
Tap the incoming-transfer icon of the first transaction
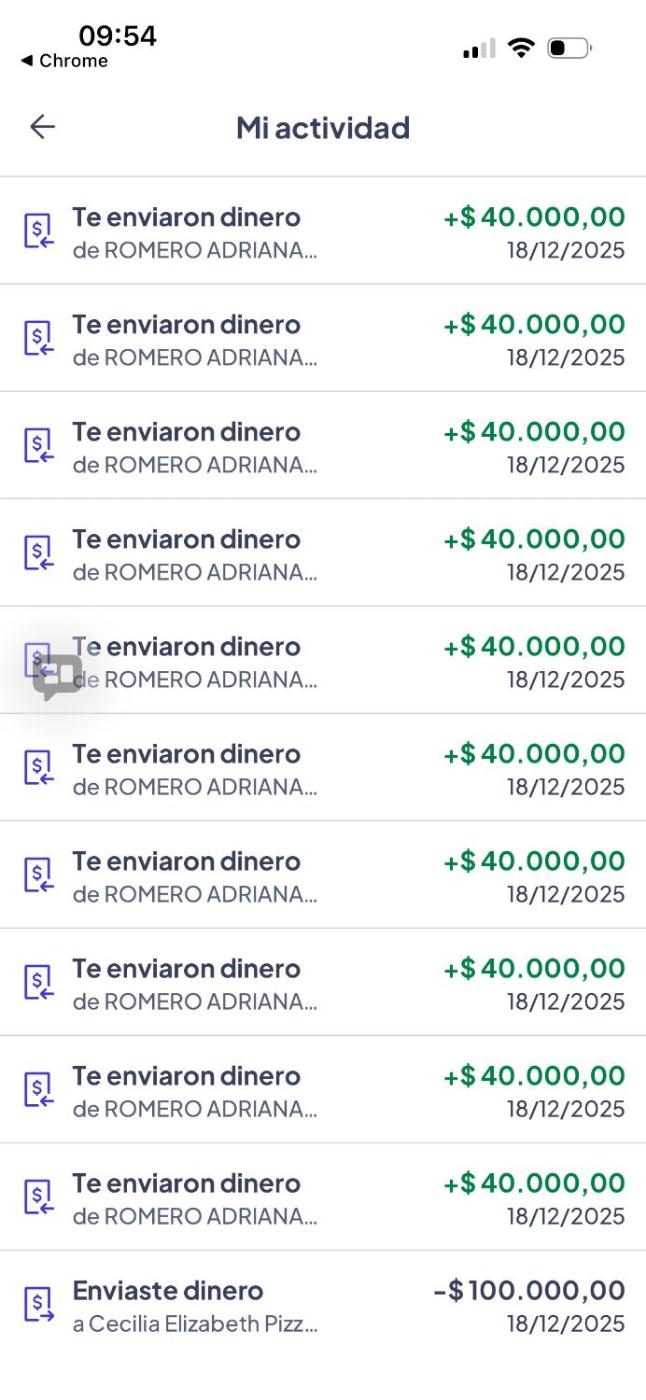pyautogui.click(x=38, y=232)
